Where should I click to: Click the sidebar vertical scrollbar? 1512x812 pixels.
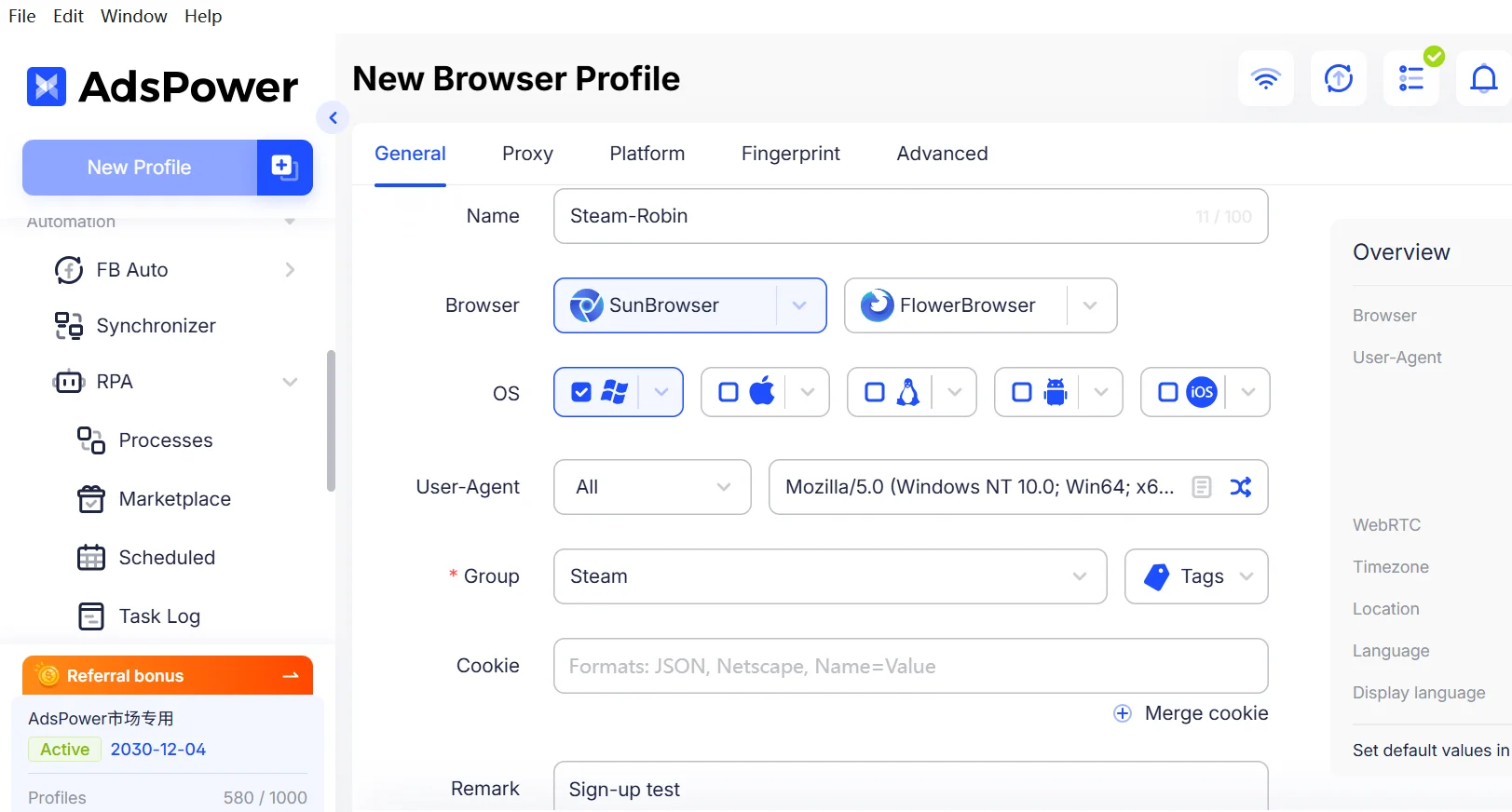point(331,421)
